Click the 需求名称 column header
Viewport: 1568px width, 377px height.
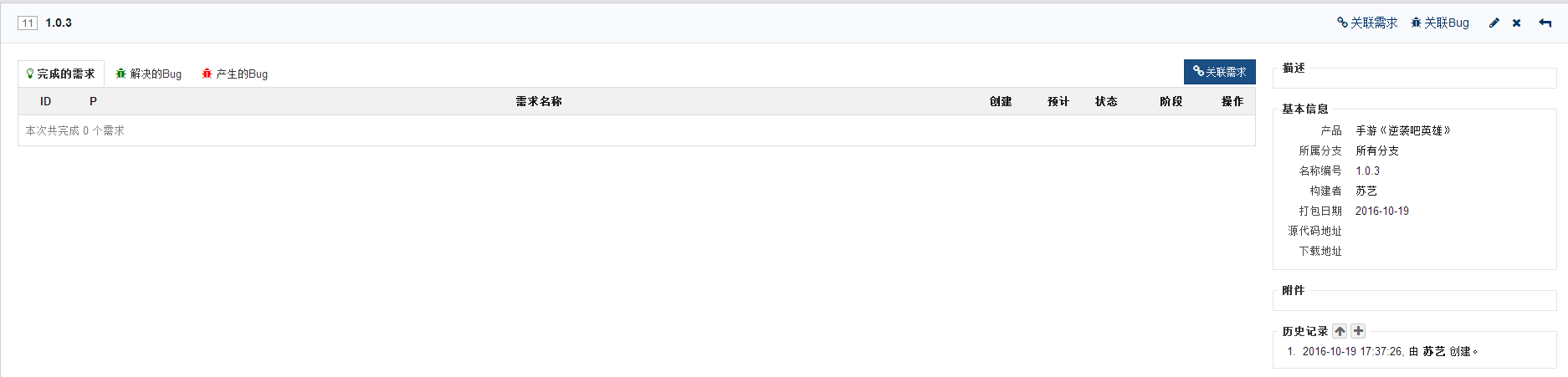coord(539,101)
